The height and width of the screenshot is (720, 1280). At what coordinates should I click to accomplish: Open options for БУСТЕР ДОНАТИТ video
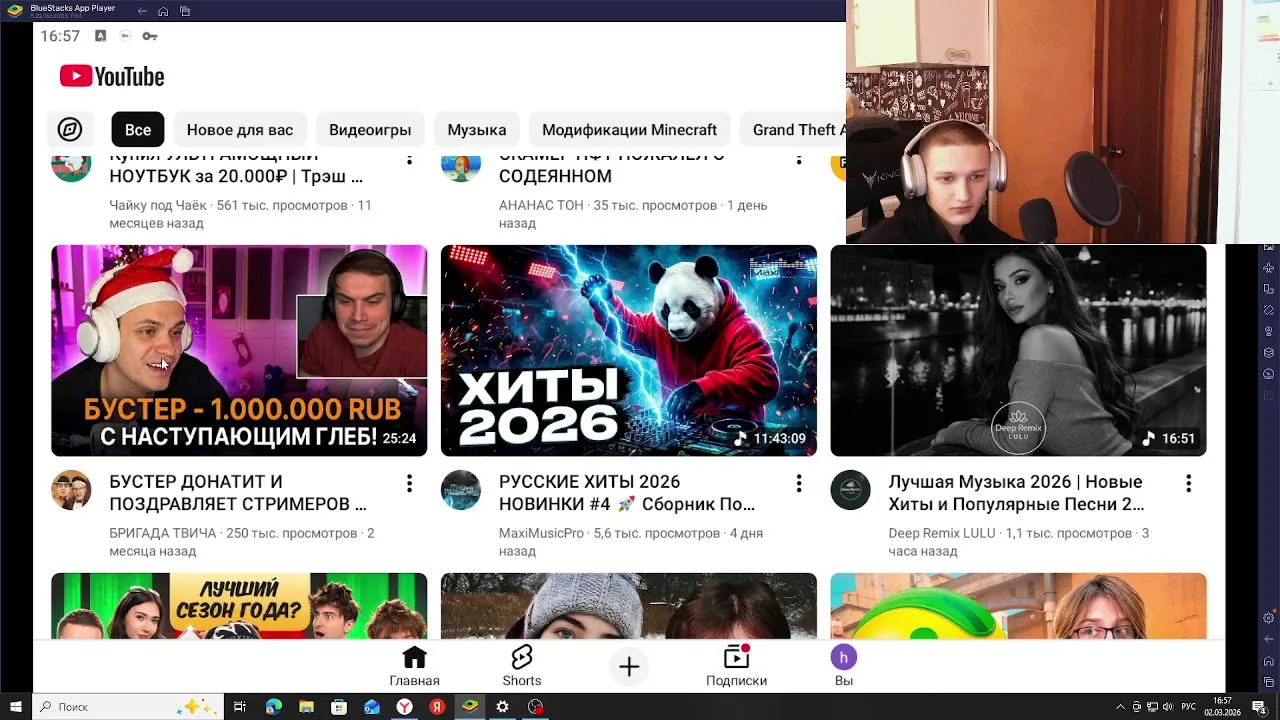pos(409,484)
